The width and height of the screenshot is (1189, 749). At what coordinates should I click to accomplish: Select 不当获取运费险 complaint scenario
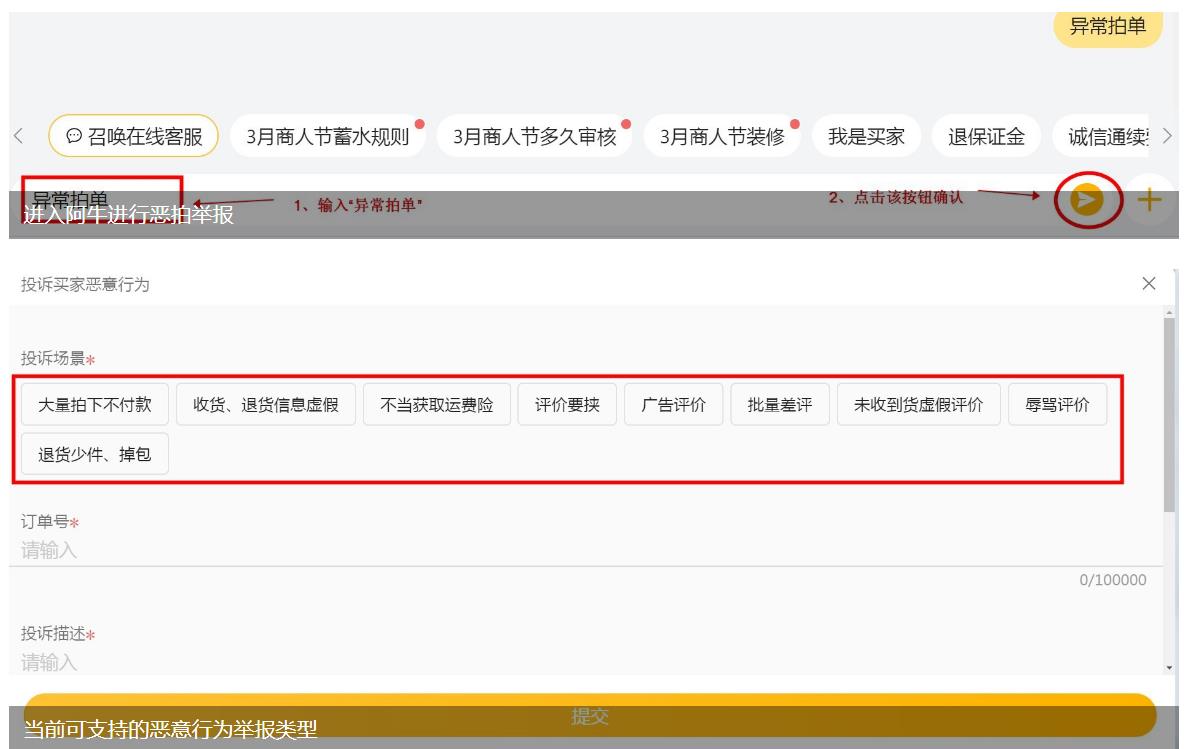point(436,405)
